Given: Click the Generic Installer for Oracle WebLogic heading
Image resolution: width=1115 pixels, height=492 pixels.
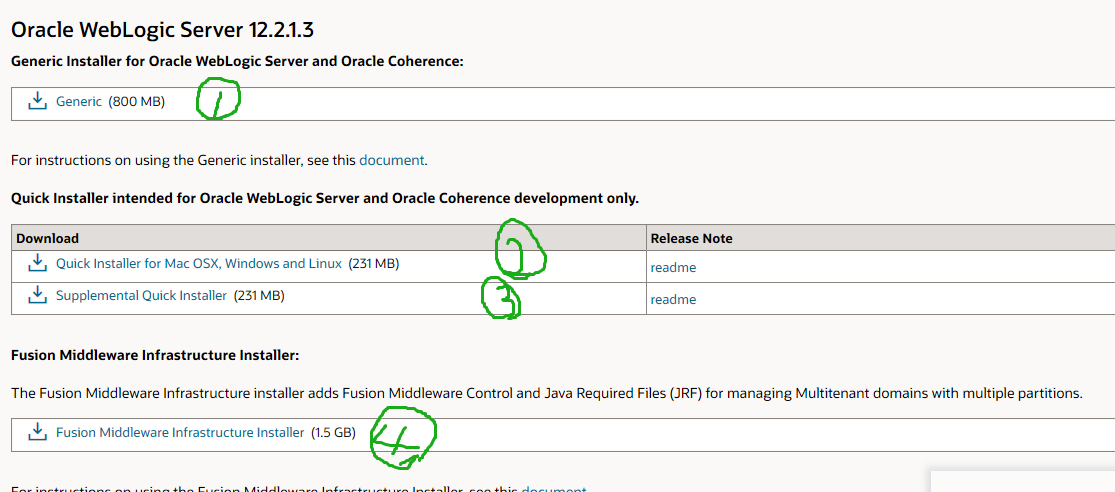Looking at the screenshot, I should pos(238,61).
